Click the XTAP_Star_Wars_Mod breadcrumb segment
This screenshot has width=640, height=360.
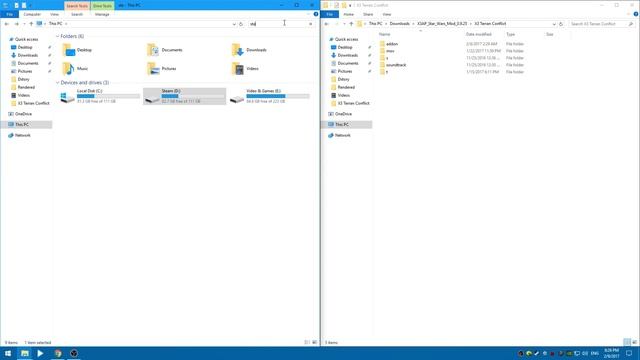pos(442,24)
